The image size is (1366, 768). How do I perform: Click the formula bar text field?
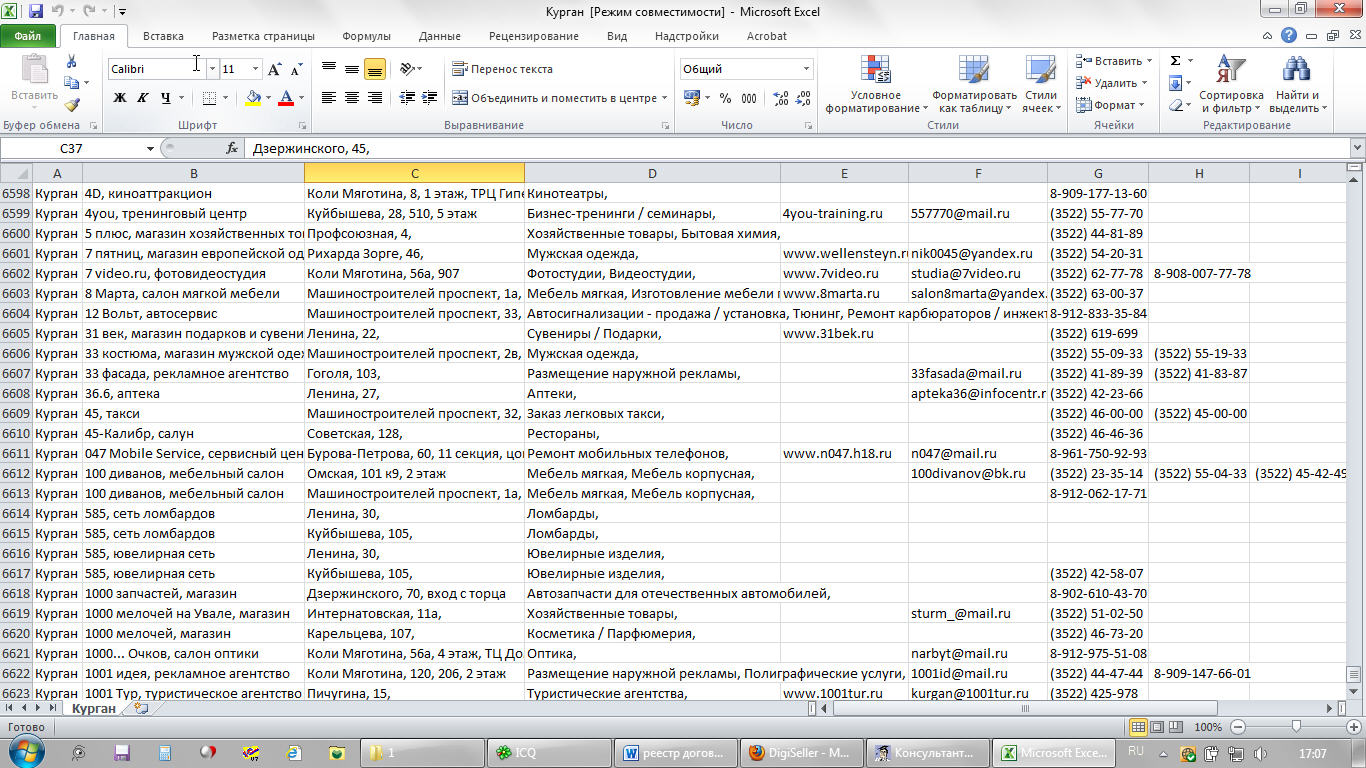(795, 148)
